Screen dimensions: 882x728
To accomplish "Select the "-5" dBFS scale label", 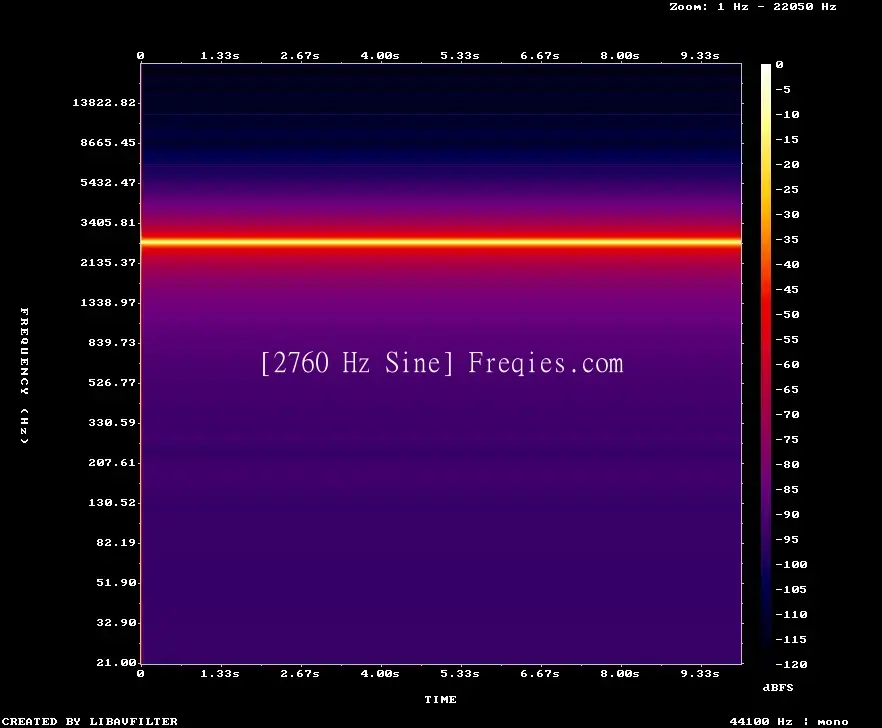I will tap(783, 89).
